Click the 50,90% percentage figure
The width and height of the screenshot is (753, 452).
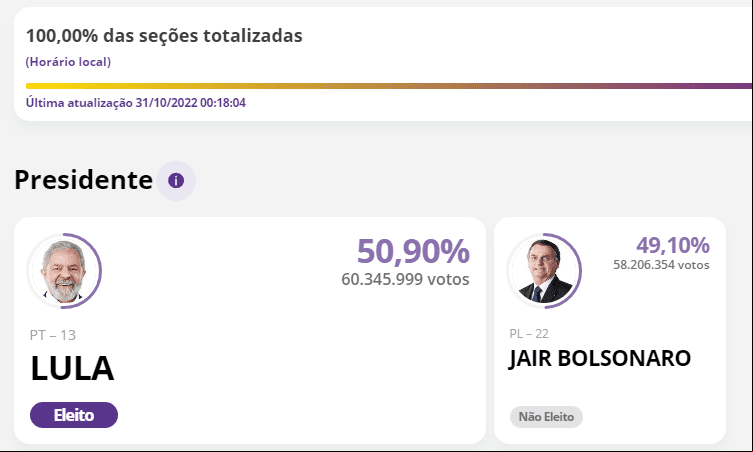point(413,251)
